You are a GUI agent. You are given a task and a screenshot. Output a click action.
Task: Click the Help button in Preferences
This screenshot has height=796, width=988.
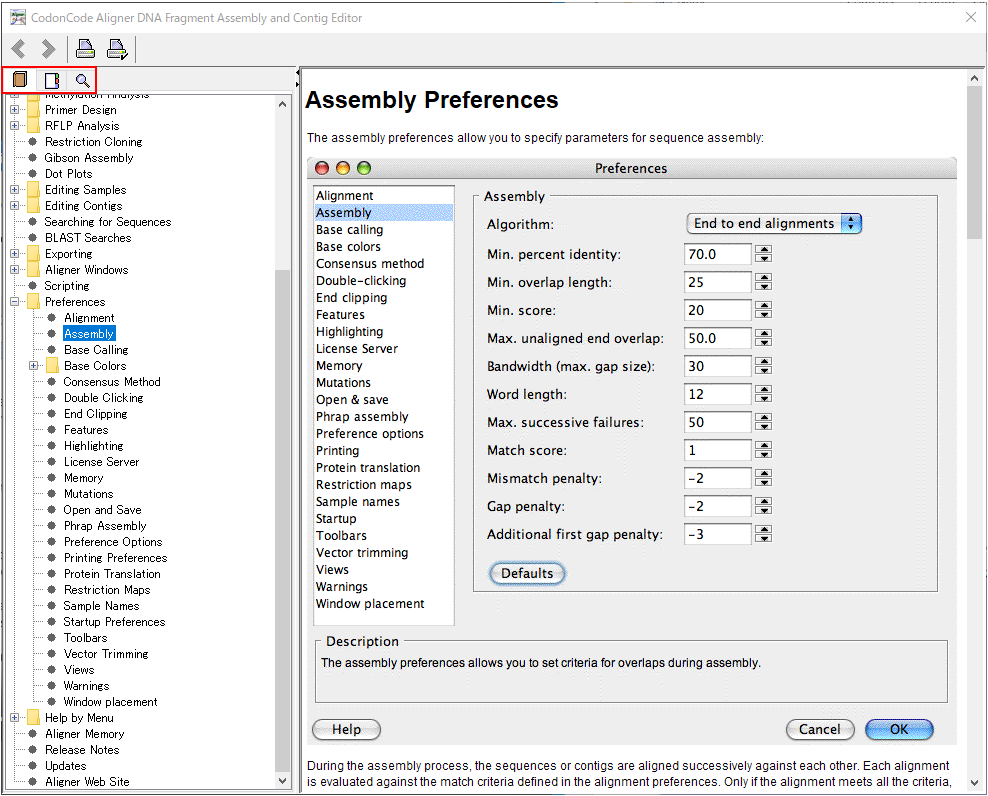pyautogui.click(x=347, y=729)
